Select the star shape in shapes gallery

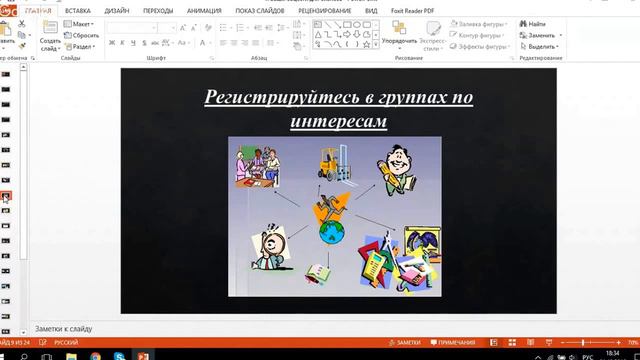(x=367, y=44)
